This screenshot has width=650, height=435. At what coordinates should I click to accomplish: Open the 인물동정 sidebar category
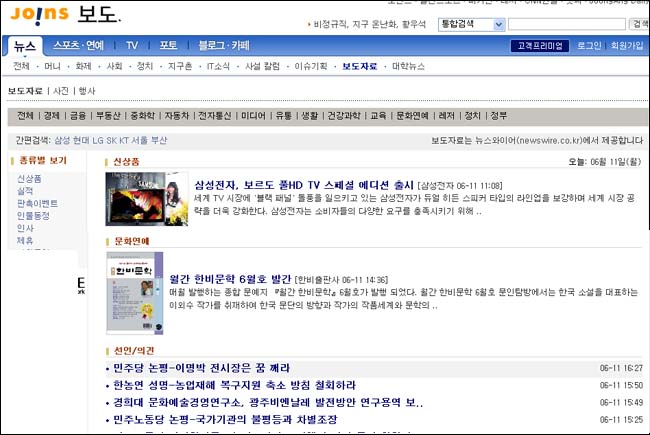[x=33, y=216]
